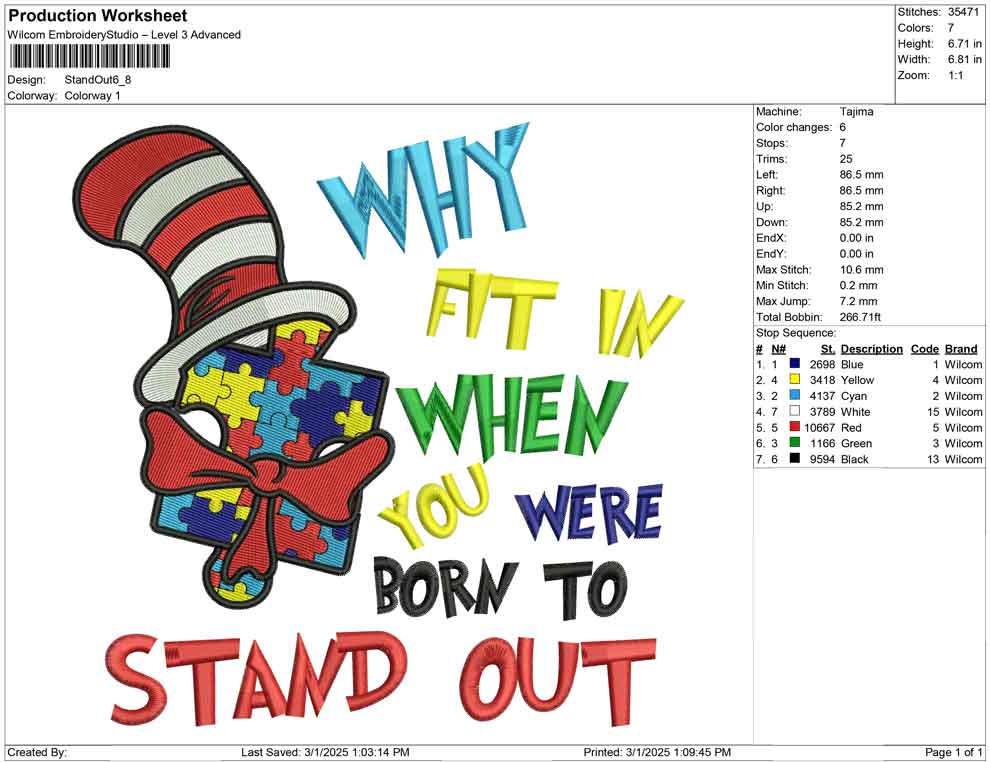Select the Color changes value '6'
Image resolution: width=990 pixels, height=762 pixels.
point(842,128)
